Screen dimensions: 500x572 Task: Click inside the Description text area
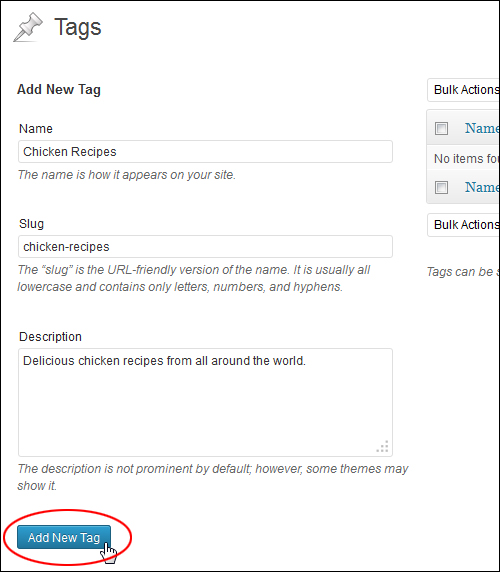[205, 402]
